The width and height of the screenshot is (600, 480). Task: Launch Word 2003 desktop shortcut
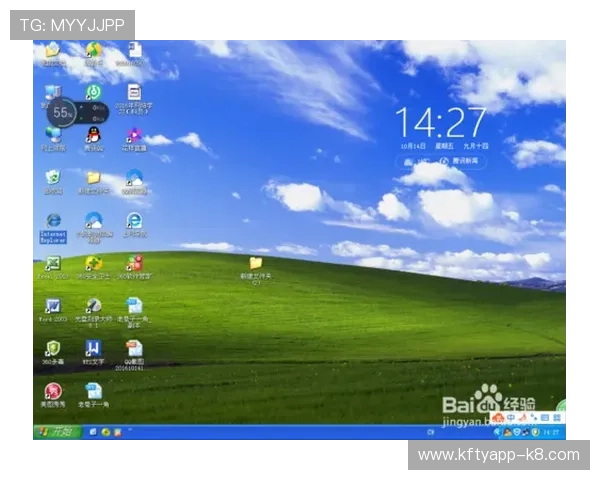click(x=53, y=306)
